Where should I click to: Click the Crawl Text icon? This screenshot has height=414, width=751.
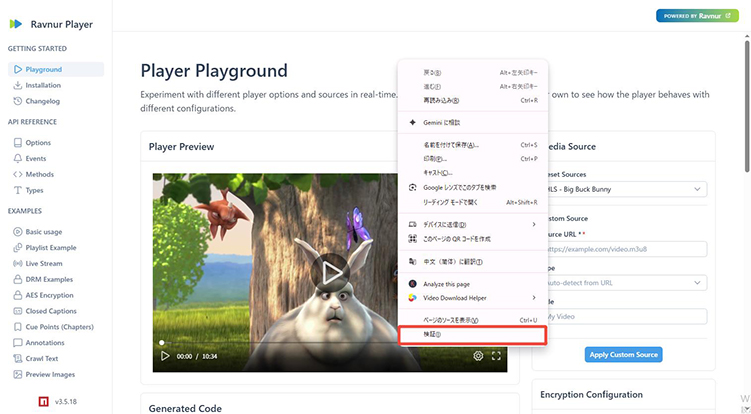tap(18, 358)
